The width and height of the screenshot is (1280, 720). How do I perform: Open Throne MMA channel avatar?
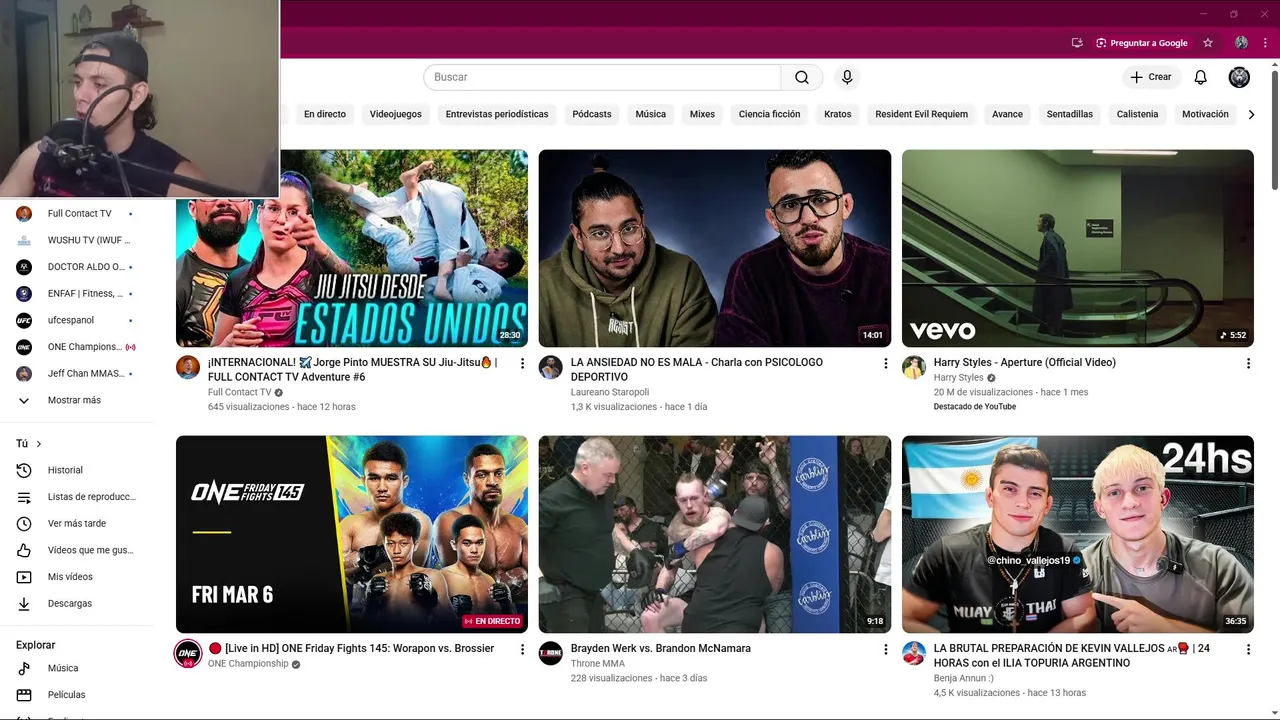(x=551, y=653)
